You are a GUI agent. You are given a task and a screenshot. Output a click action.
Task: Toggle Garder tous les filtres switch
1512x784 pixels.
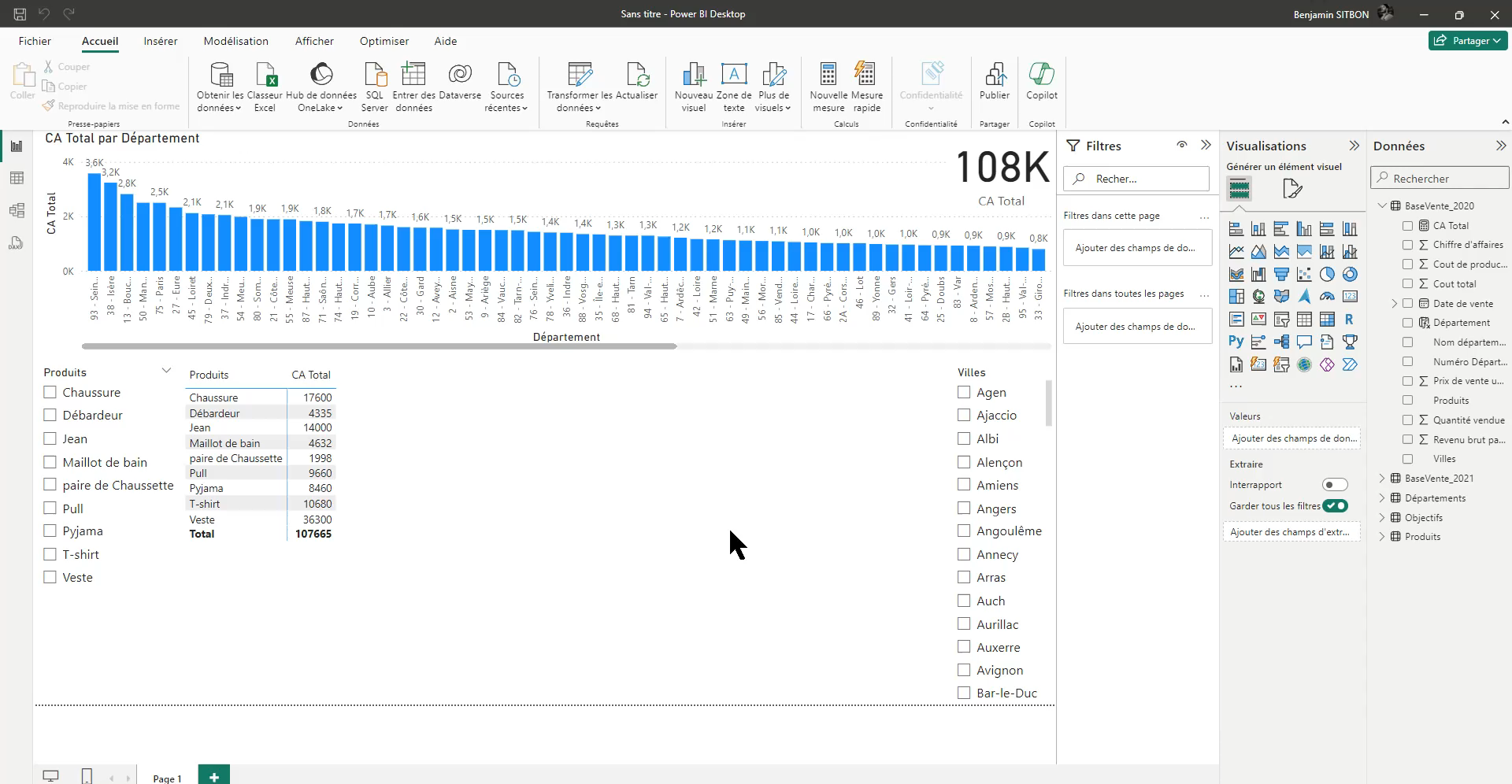tap(1335, 506)
